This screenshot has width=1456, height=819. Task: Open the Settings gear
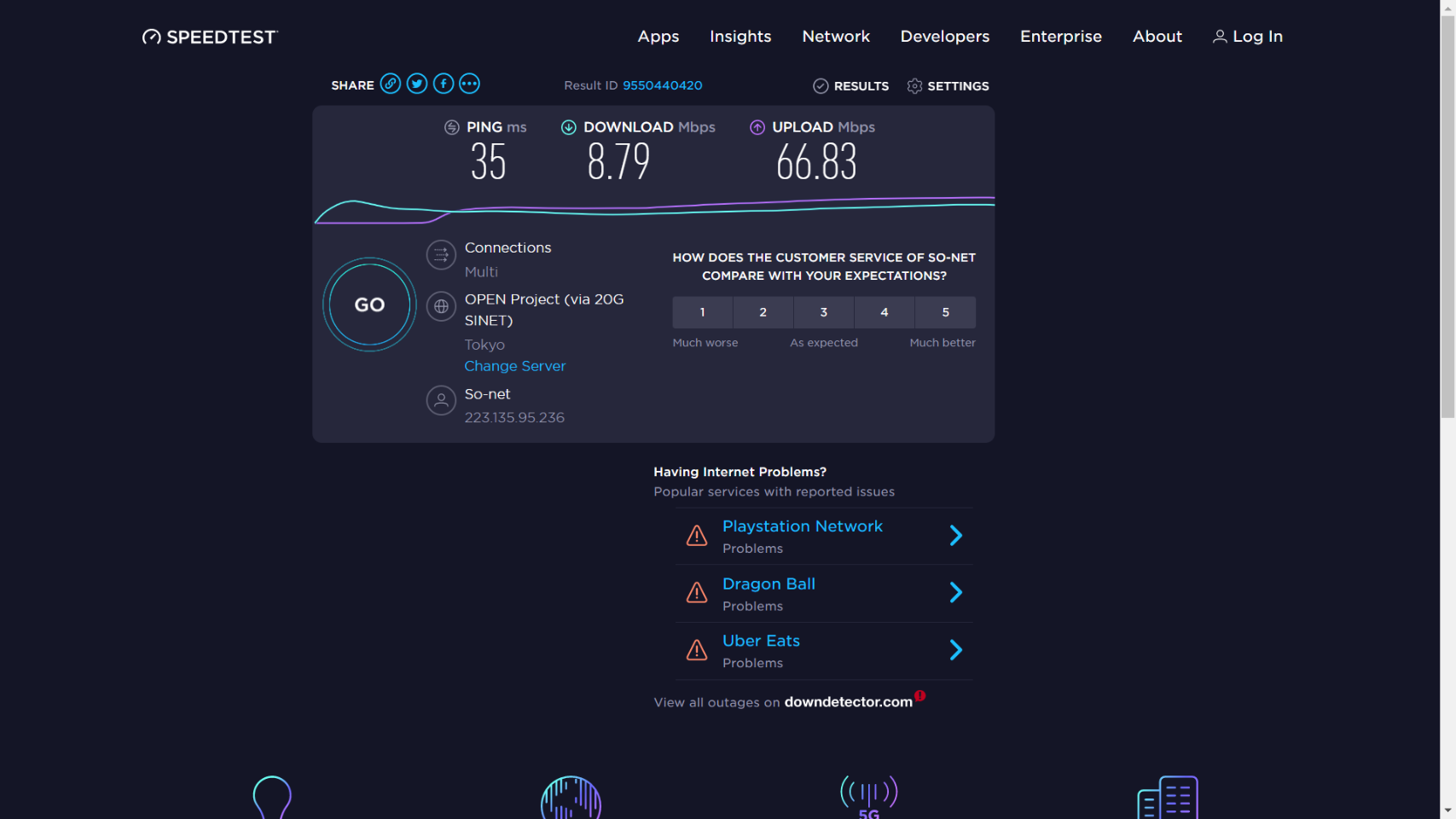pos(914,86)
